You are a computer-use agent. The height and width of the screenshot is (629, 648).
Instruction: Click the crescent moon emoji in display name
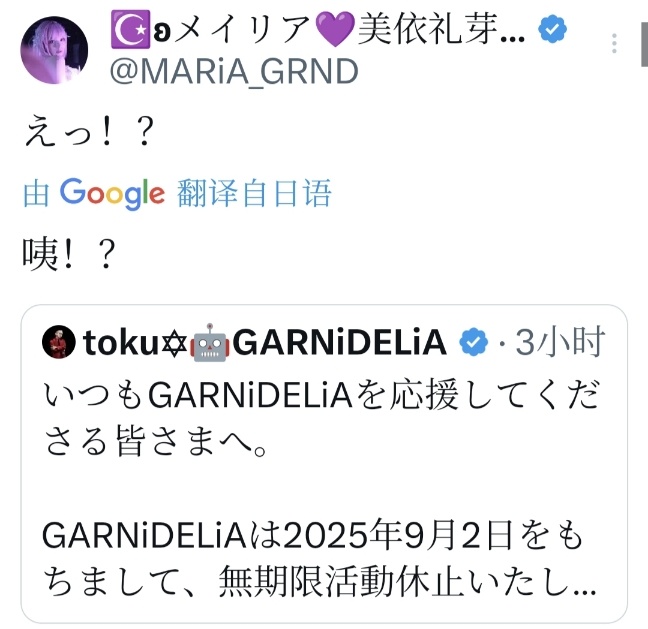click(x=131, y=29)
